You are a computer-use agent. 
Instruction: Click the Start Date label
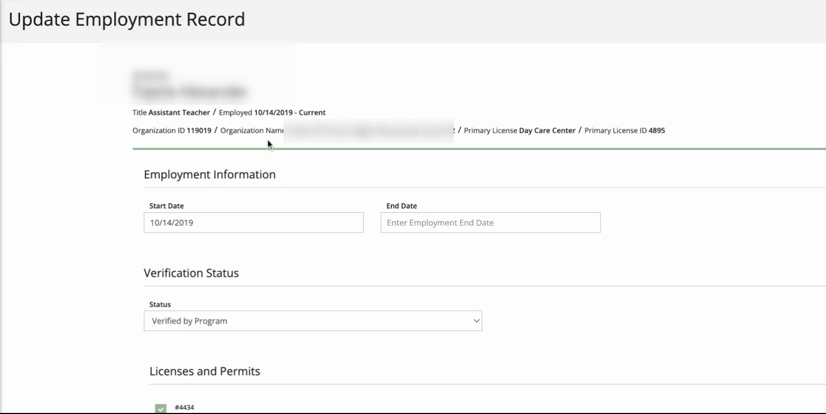click(166, 206)
